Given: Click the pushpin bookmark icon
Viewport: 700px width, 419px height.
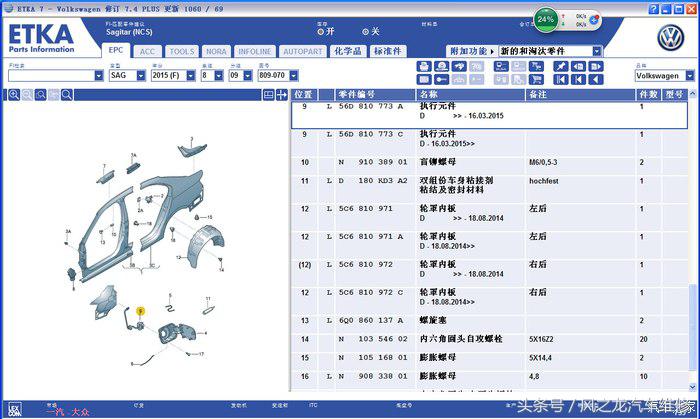Looking at the screenshot, I should (x=561, y=66).
